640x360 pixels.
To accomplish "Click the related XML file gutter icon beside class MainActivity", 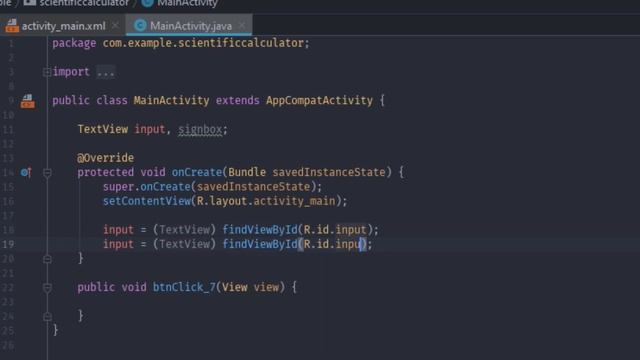I will coord(28,101).
